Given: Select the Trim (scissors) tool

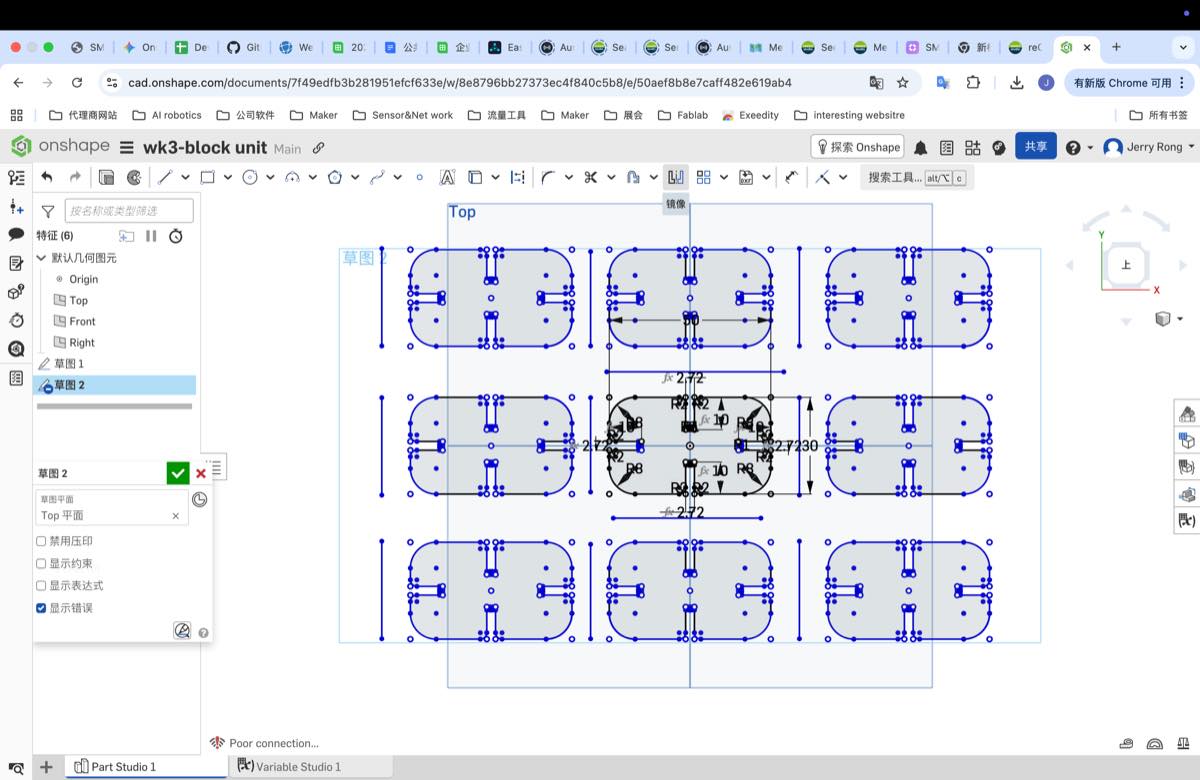Looking at the screenshot, I should [x=590, y=177].
